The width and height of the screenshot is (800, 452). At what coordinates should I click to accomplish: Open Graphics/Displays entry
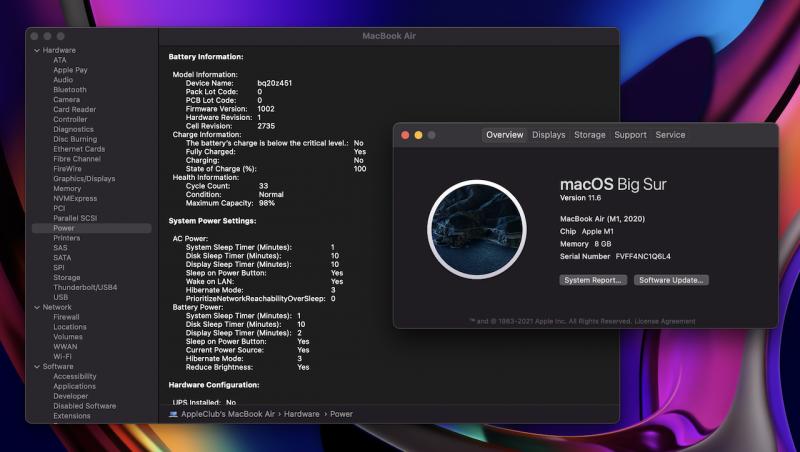click(84, 179)
